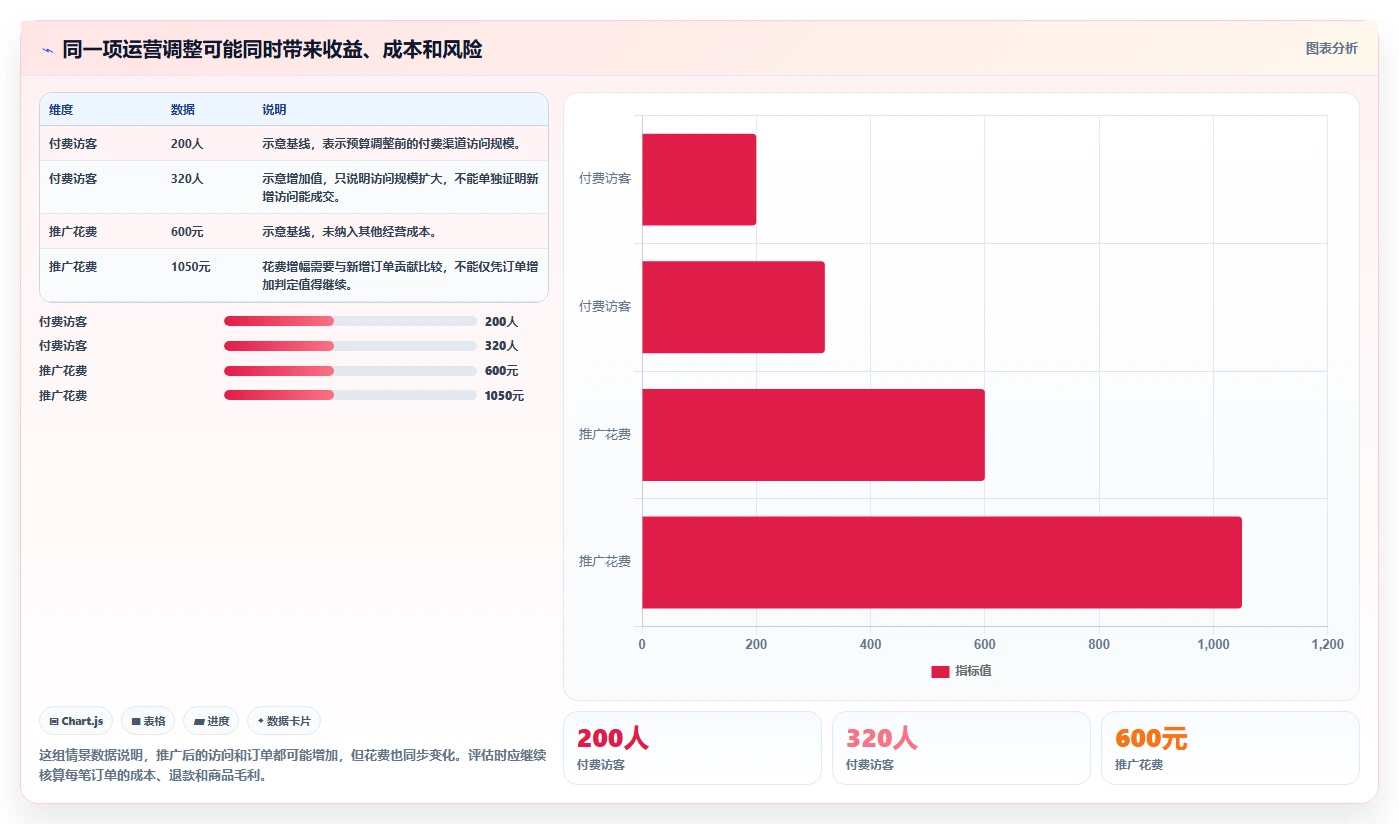Click the 0 x-axis tick label
The image size is (1399, 824).
642,645
